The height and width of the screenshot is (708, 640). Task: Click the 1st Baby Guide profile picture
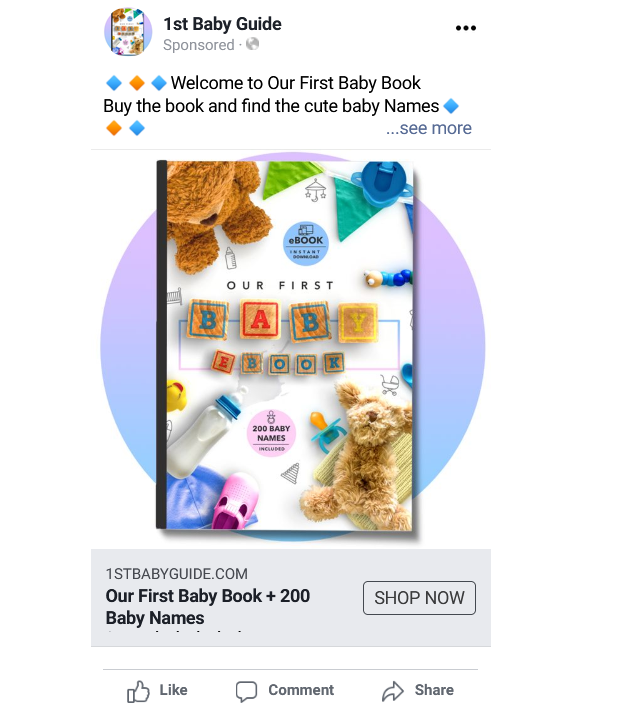128,32
